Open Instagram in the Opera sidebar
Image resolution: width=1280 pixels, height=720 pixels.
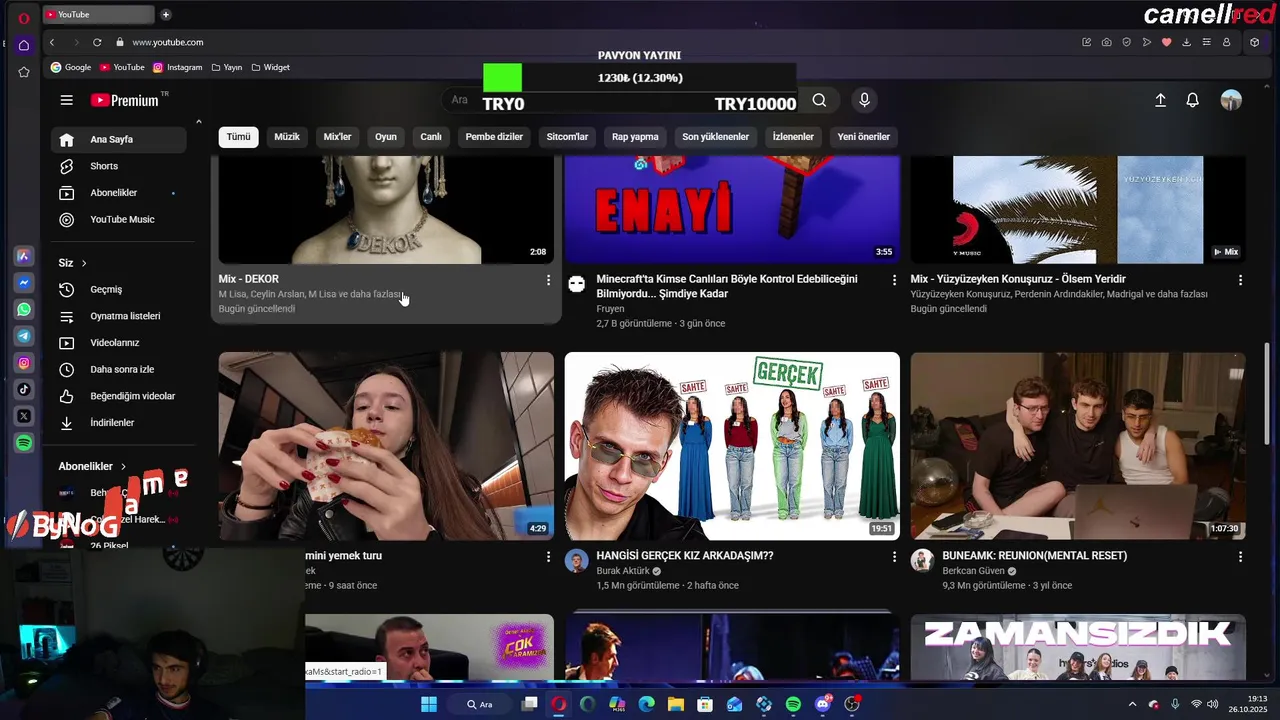click(24, 363)
